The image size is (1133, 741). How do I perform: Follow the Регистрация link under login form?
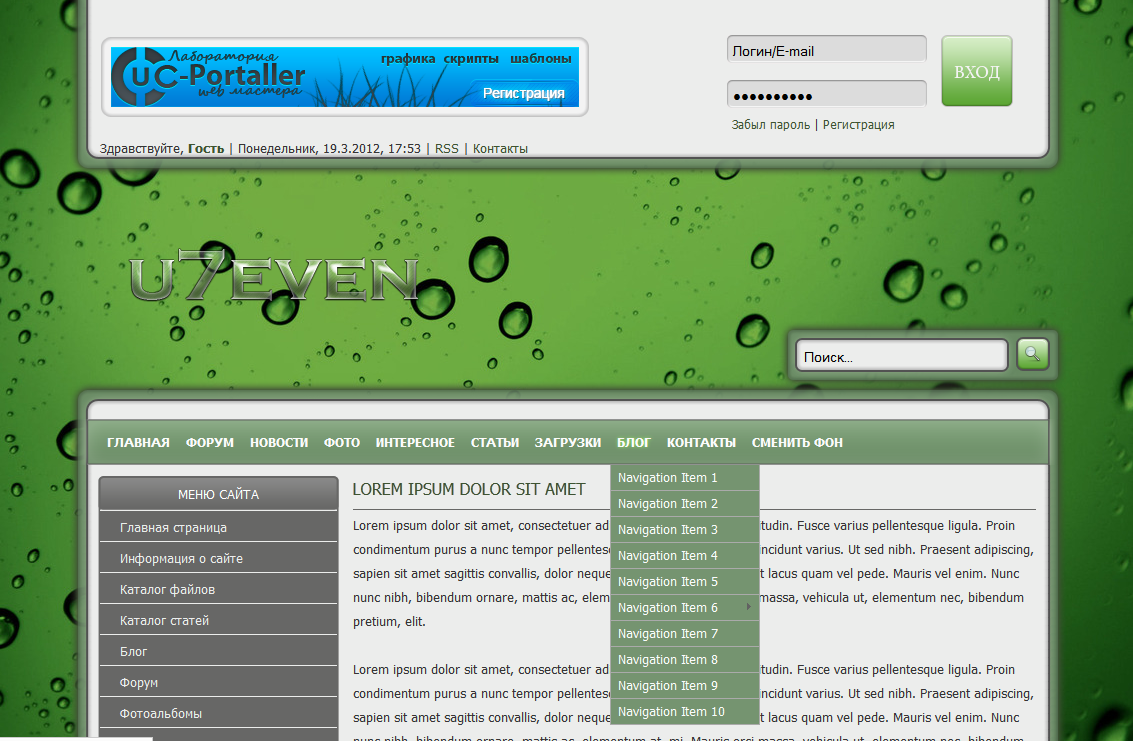tap(858, 125)
